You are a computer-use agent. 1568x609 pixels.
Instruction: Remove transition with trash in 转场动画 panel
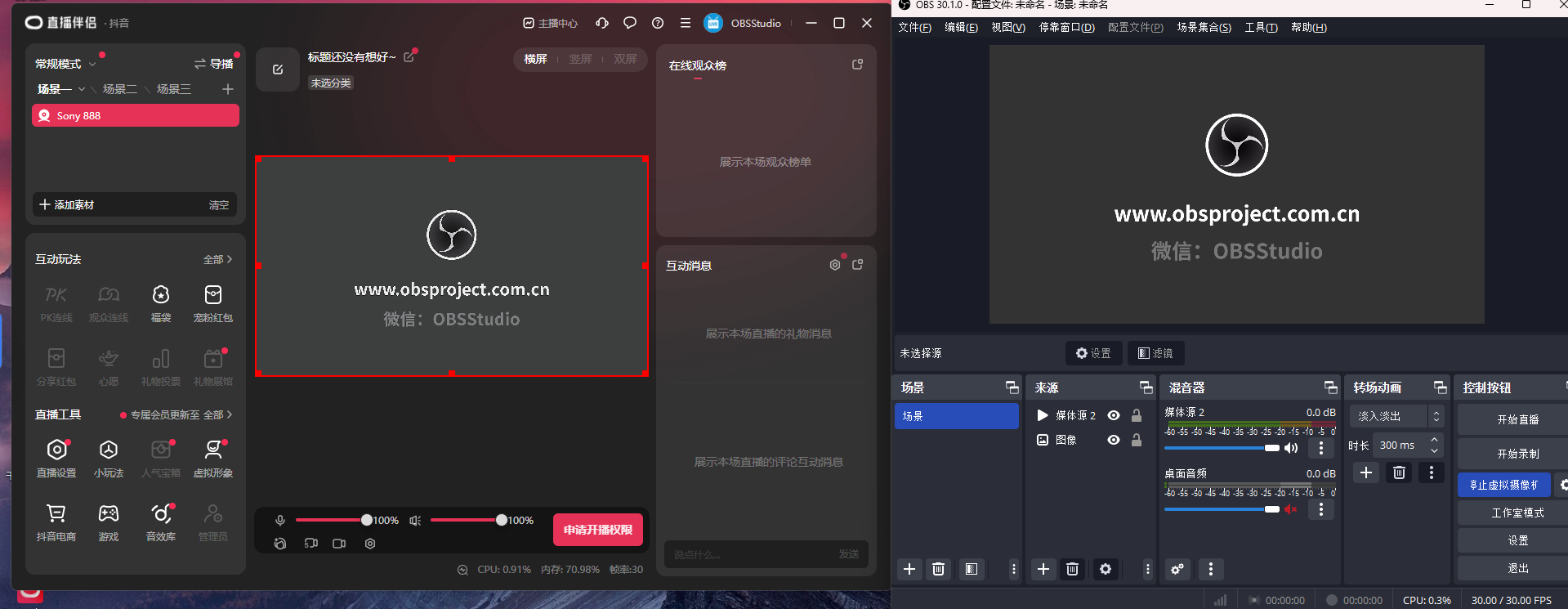click(x=1399, y=472)
